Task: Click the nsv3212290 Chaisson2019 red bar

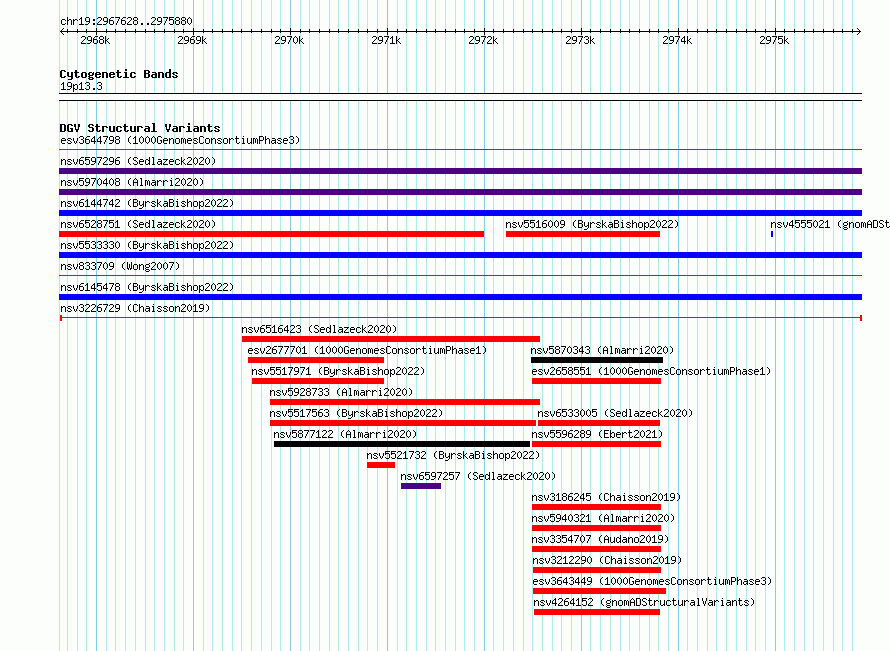Action: tap(597, 570)
